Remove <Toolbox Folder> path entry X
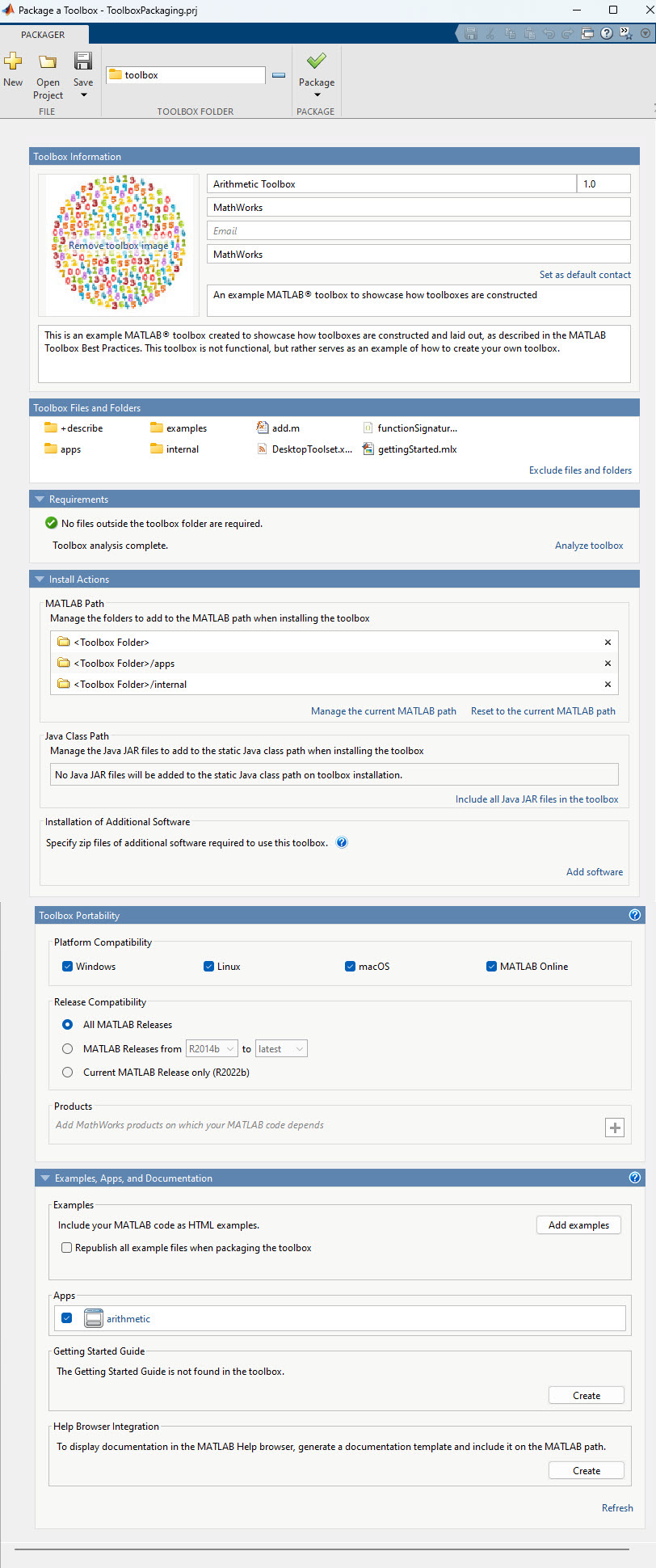656x1568 pixels. click(608, 643)
